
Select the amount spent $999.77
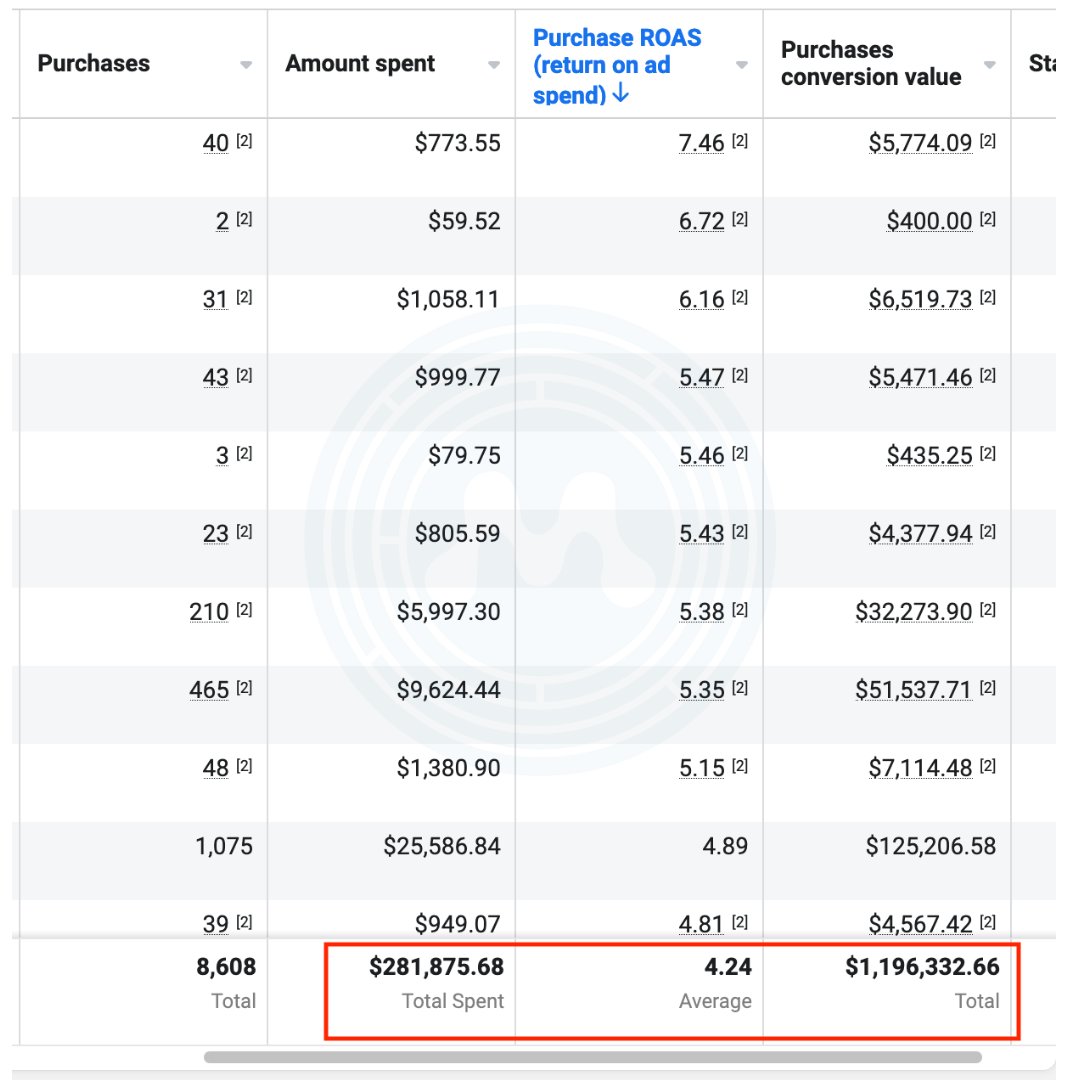click(x=457, y=377)
